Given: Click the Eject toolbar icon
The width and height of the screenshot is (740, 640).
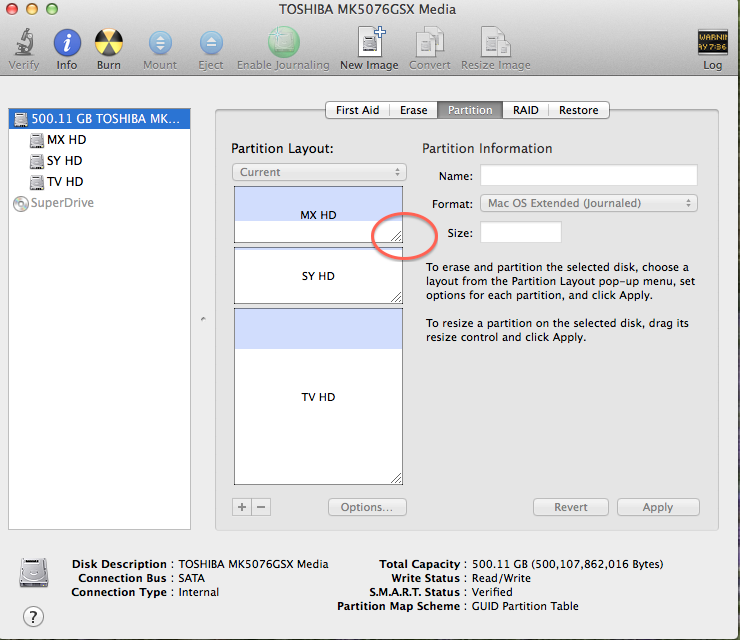Looking at the screenshot, I should coord(211,43).
